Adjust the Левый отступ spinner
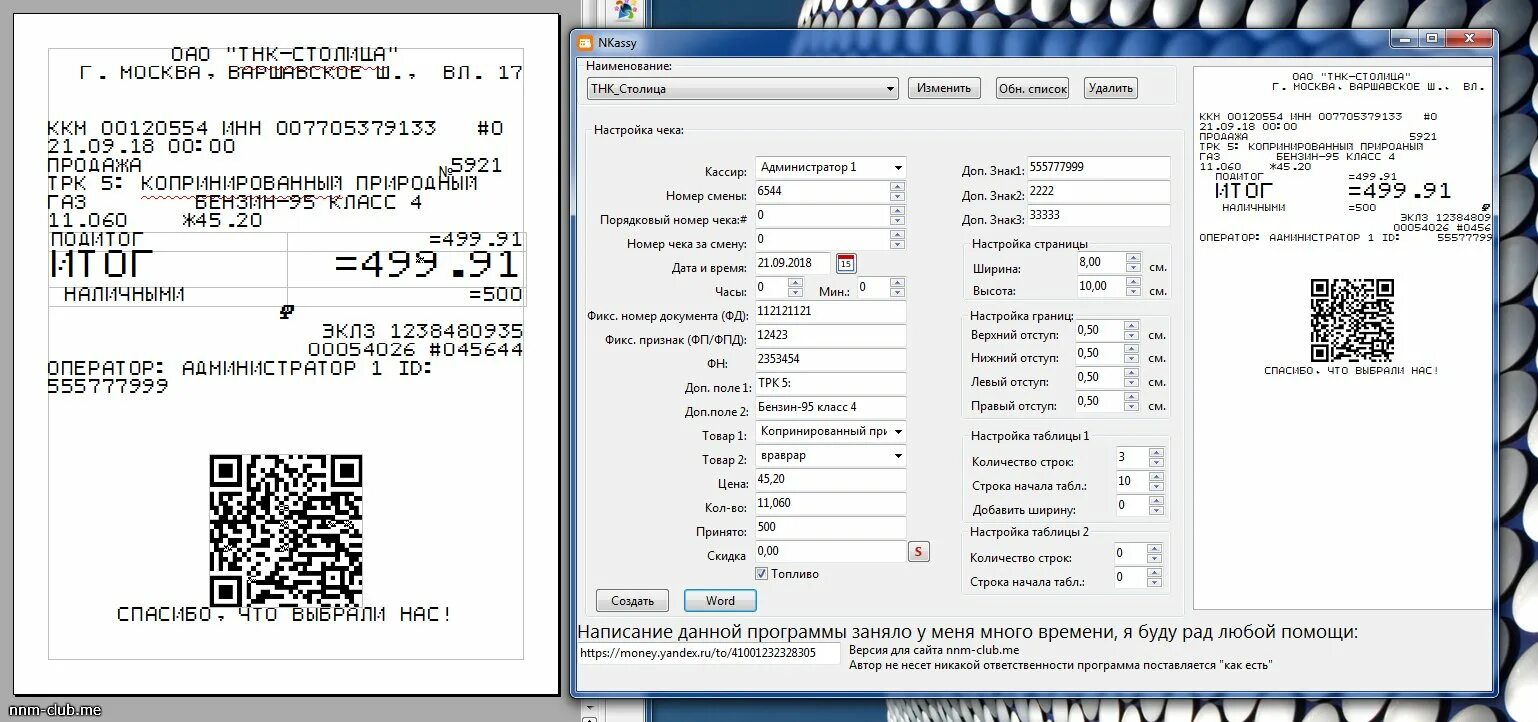Image resolution: width=1538 pixels, height=722 pixels. pos(1131,378)
